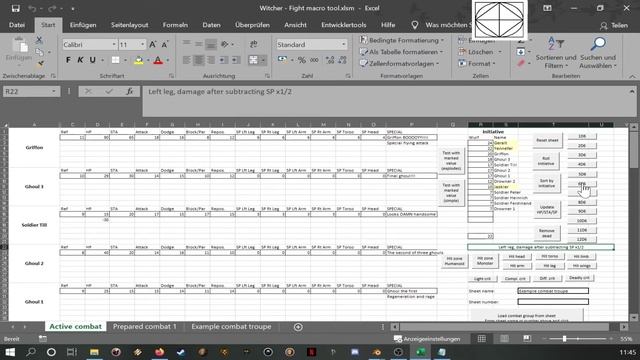Click the clear (eraser) icon in Bearbeiten
640x360 pixels.
(521, 64)
